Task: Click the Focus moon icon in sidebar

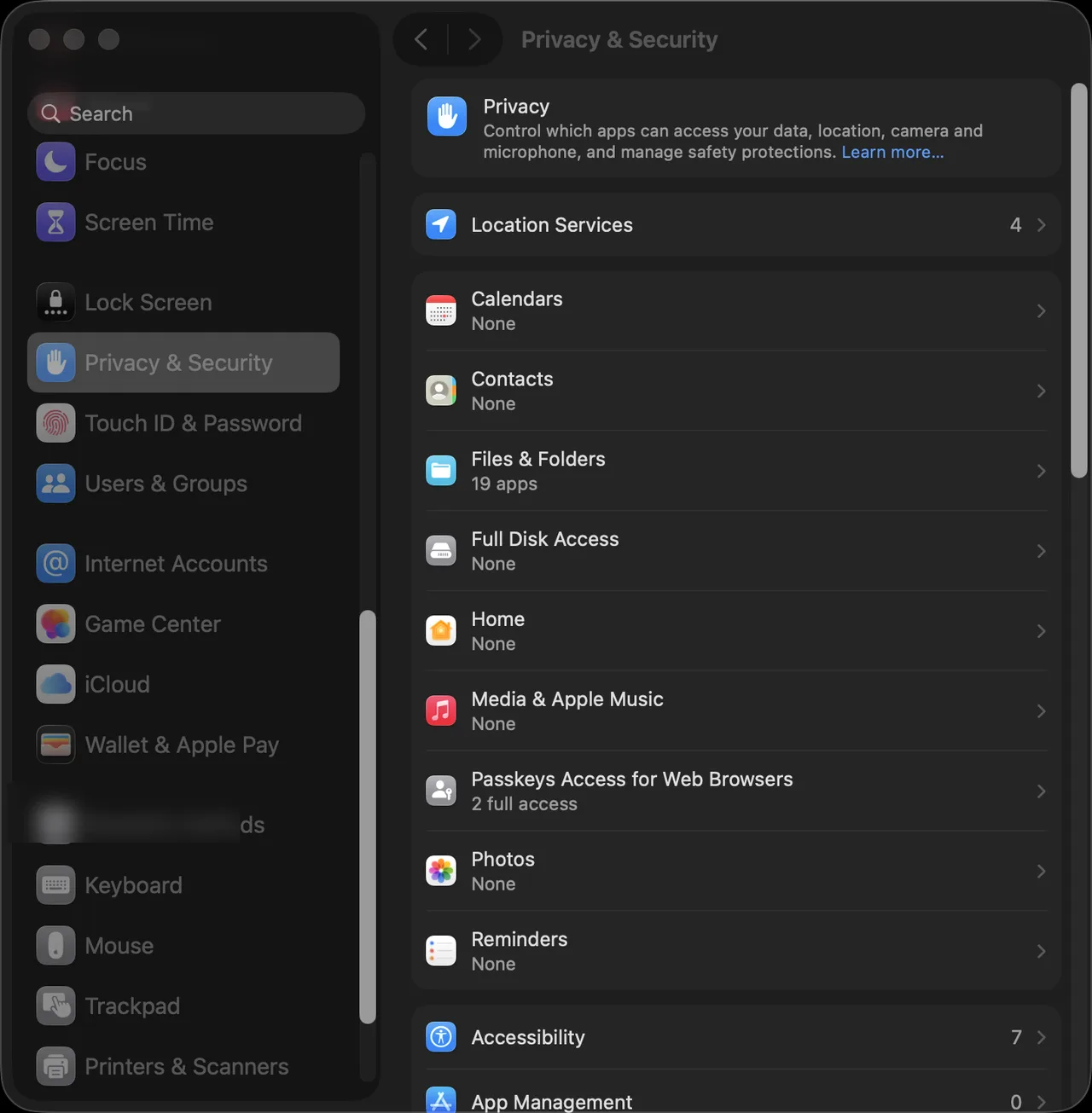Action: coord(55,162)
